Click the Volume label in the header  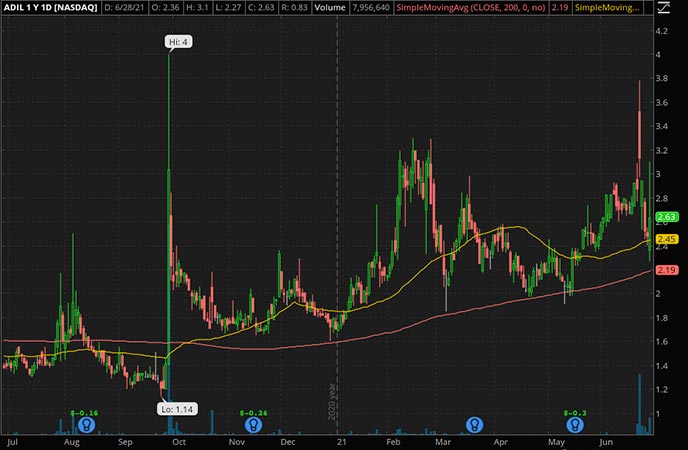click(330, 7)
